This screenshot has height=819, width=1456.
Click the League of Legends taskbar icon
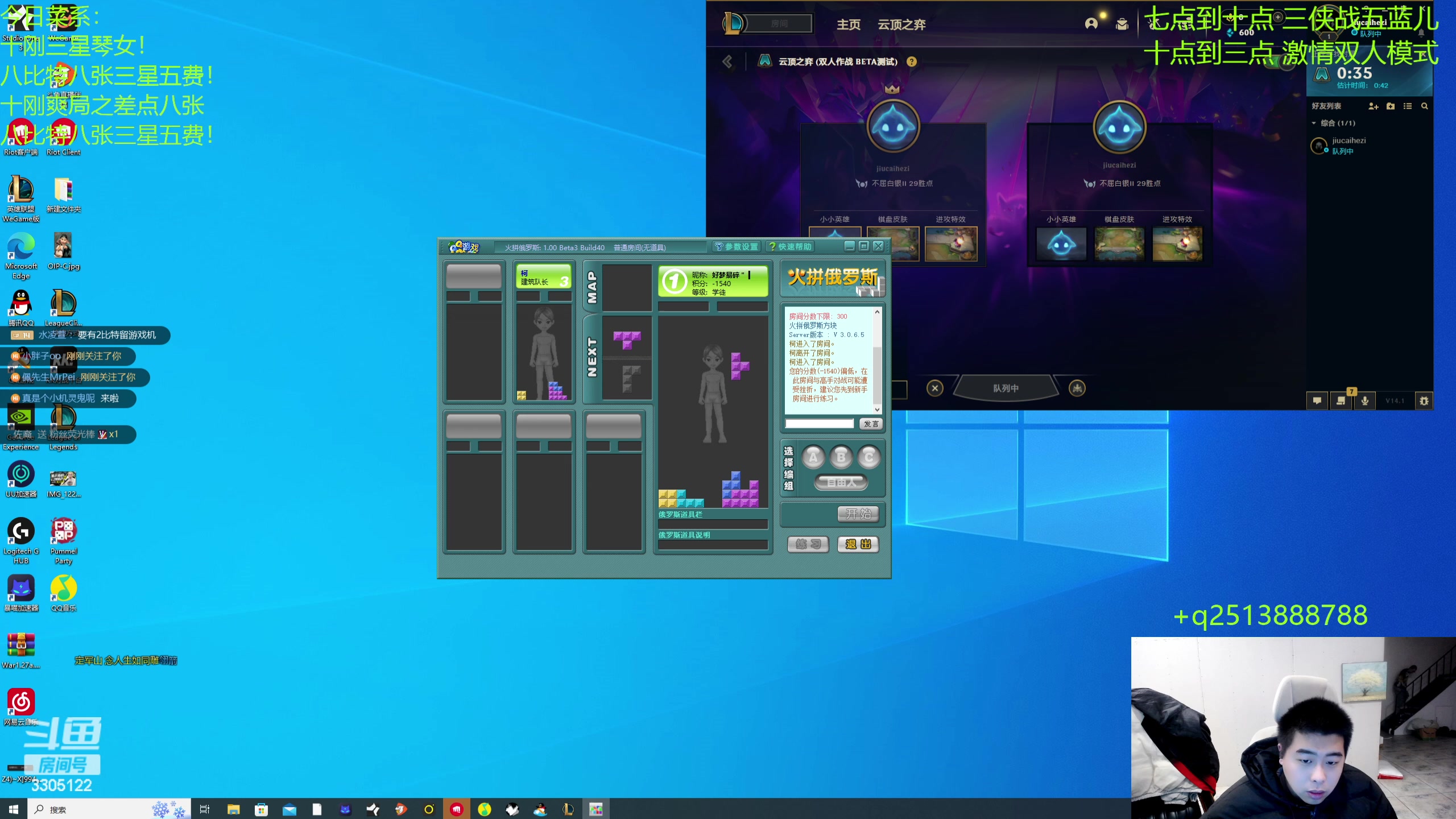[568, 809]
